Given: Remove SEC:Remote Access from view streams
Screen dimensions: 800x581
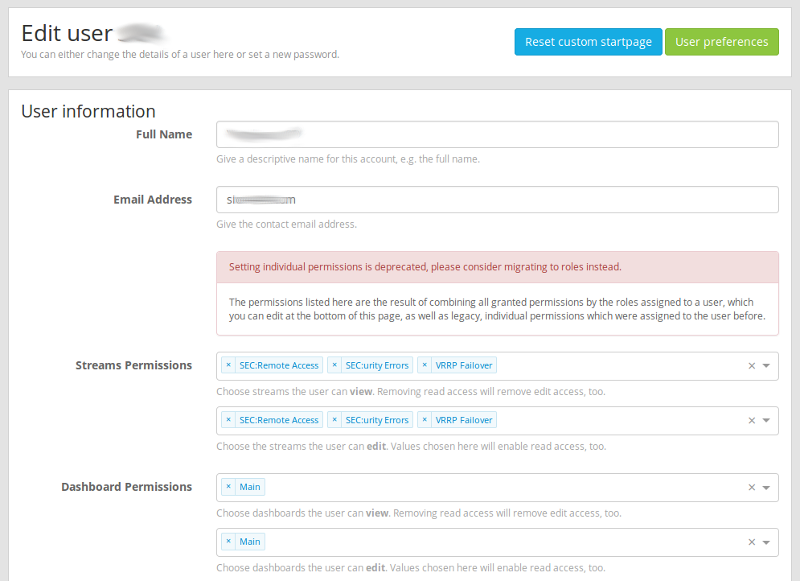Looking at the screenshot, I should pos(228,366).
